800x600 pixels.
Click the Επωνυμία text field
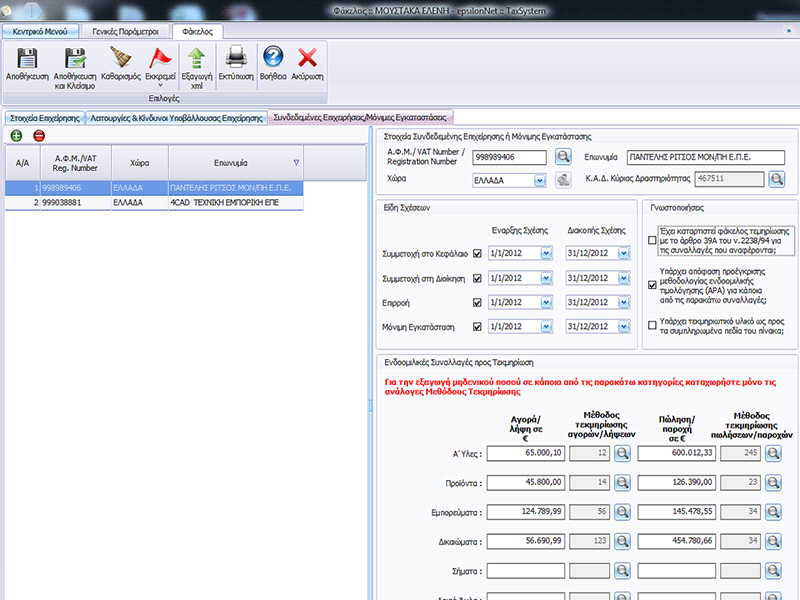coord(705,157)
